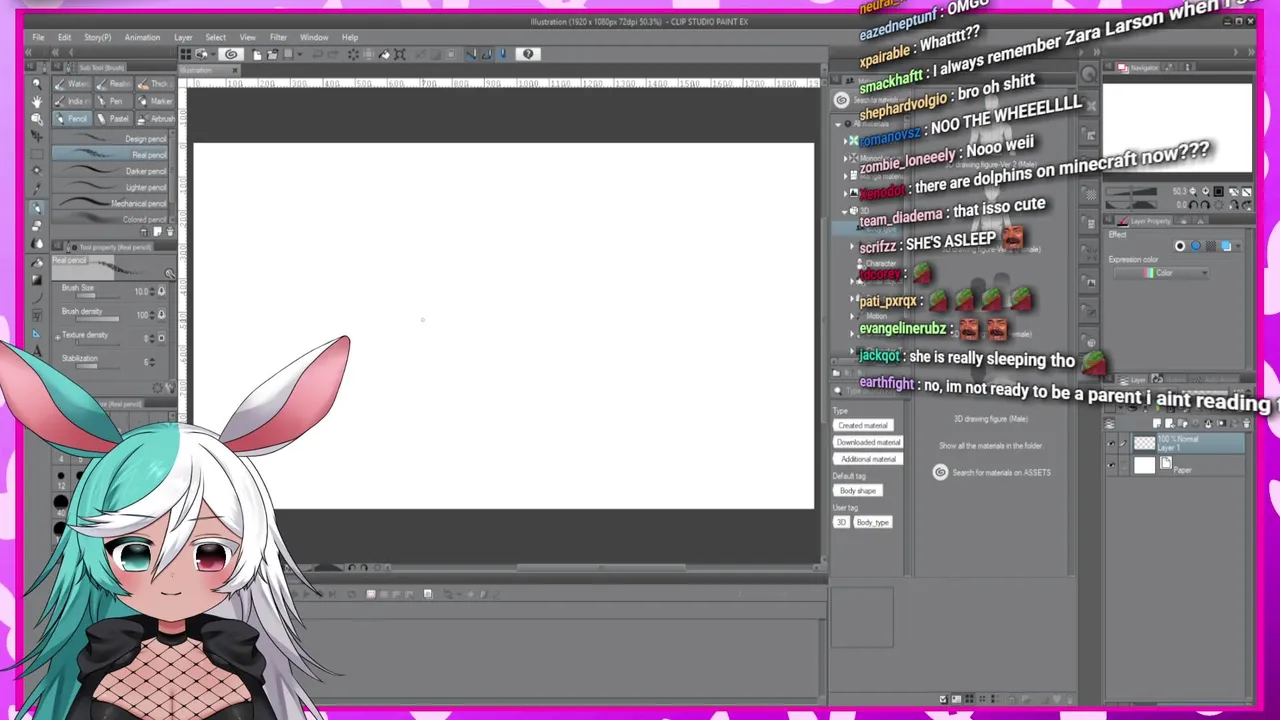1280x720 pixels.
Task: Open the Filter menu
Action: 278,37
